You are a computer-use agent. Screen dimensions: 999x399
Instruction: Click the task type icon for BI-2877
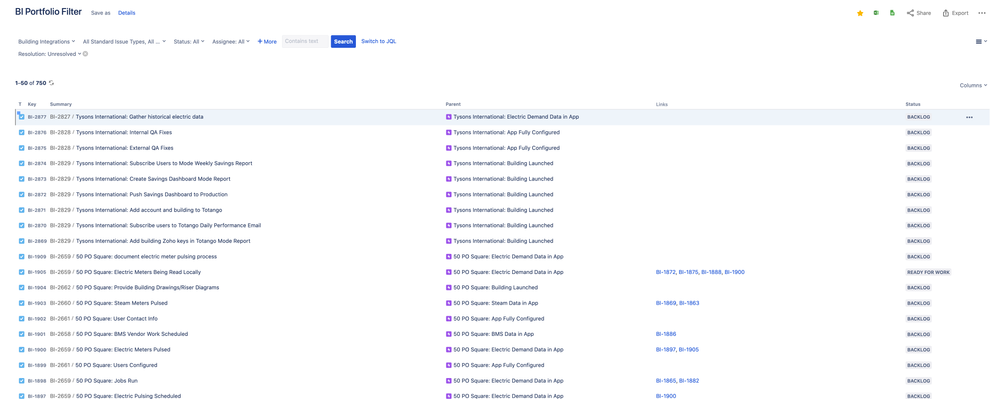pos(22,117)
